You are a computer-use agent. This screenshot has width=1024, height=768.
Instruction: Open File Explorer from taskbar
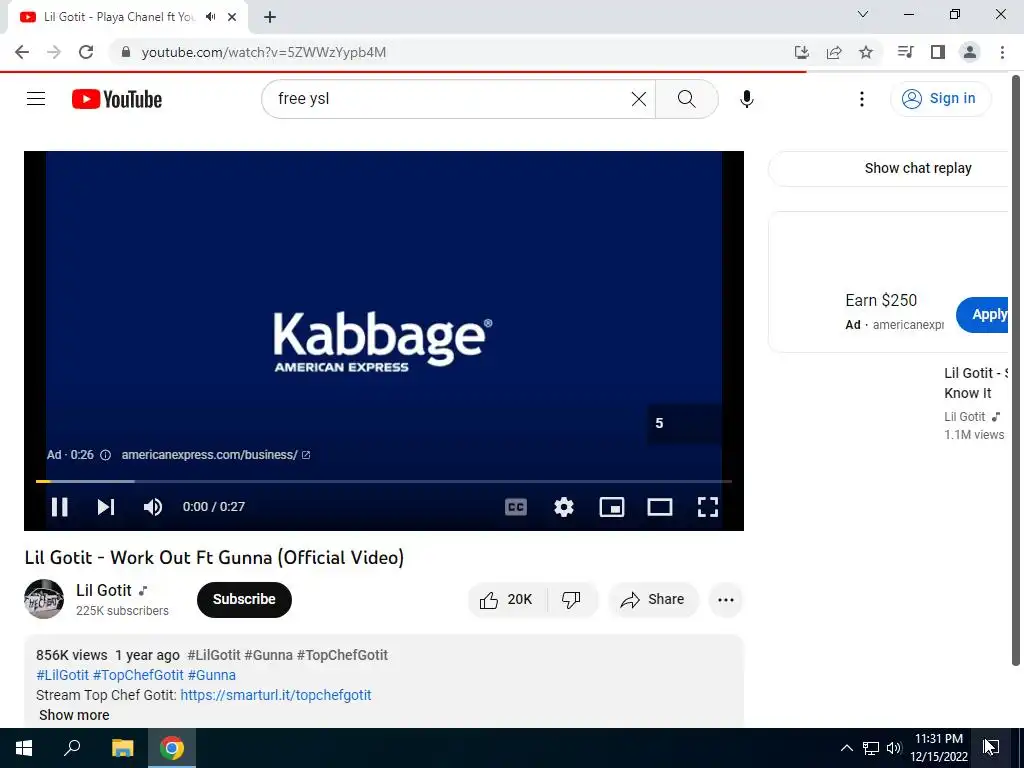click(122, 748)
